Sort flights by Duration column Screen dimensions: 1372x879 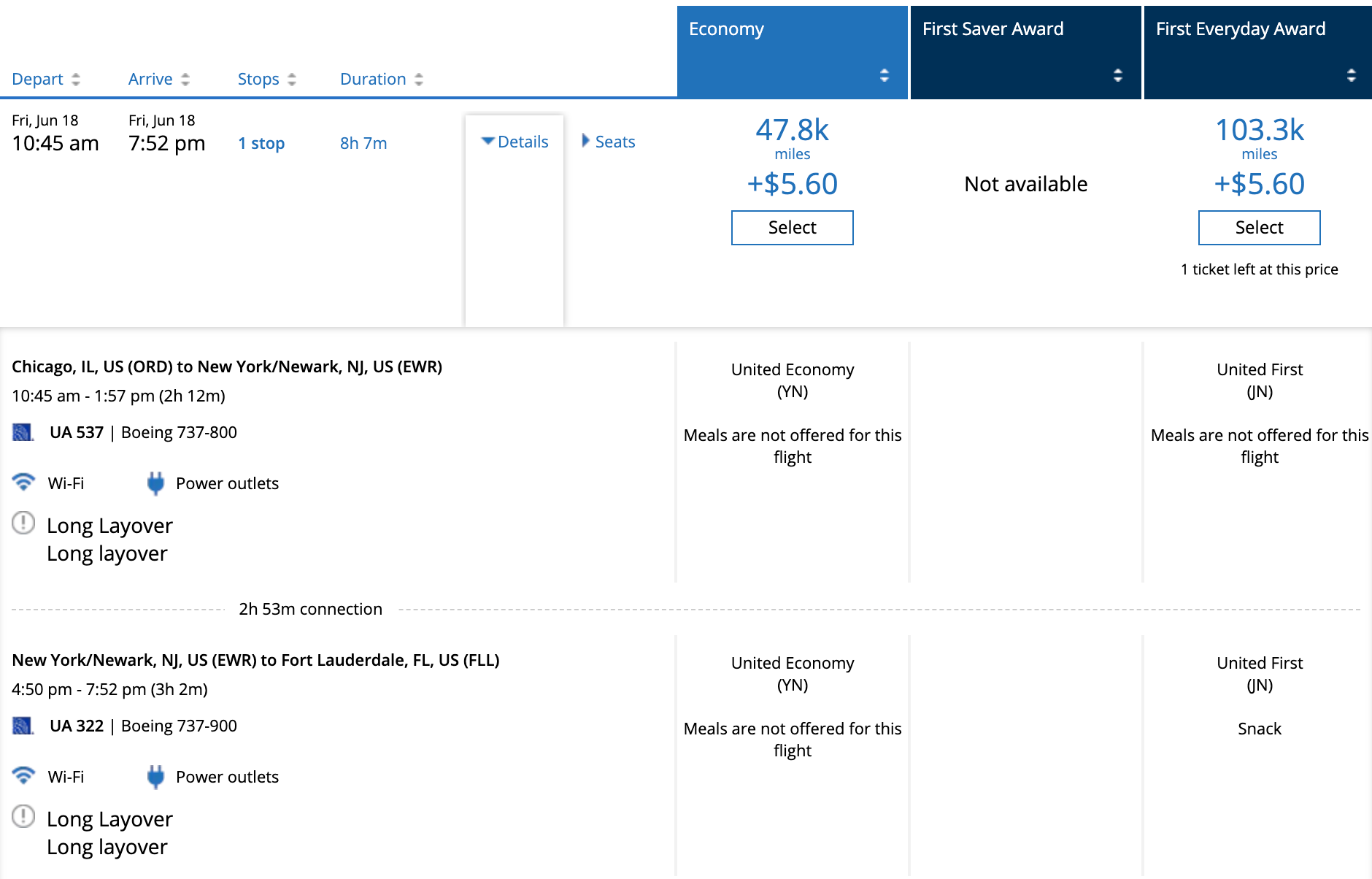coord(382,79)
